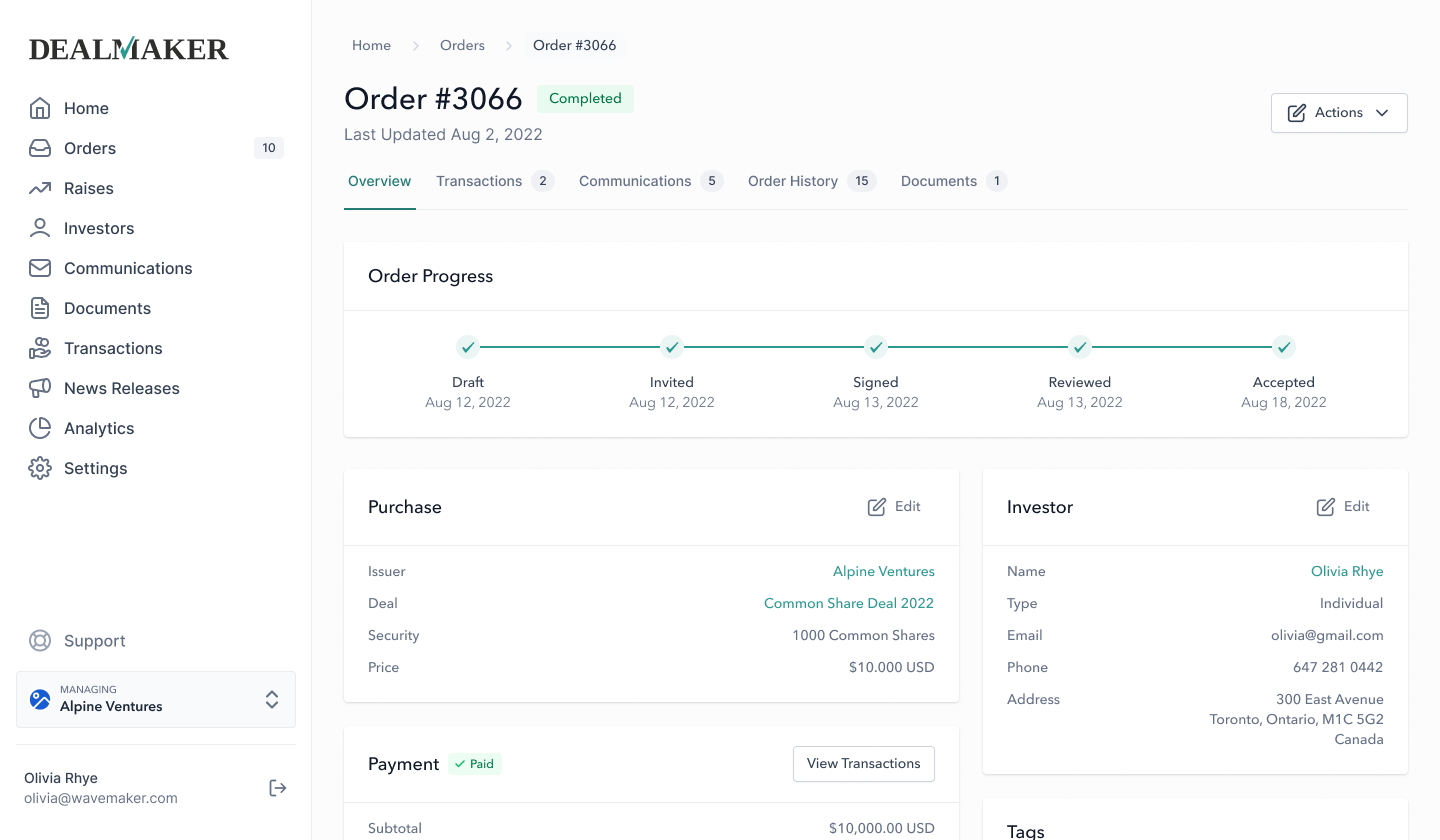The image size is (1440, 840).
Task: Open the Common Share Deal 2022 link
Action: coord(848,603)
